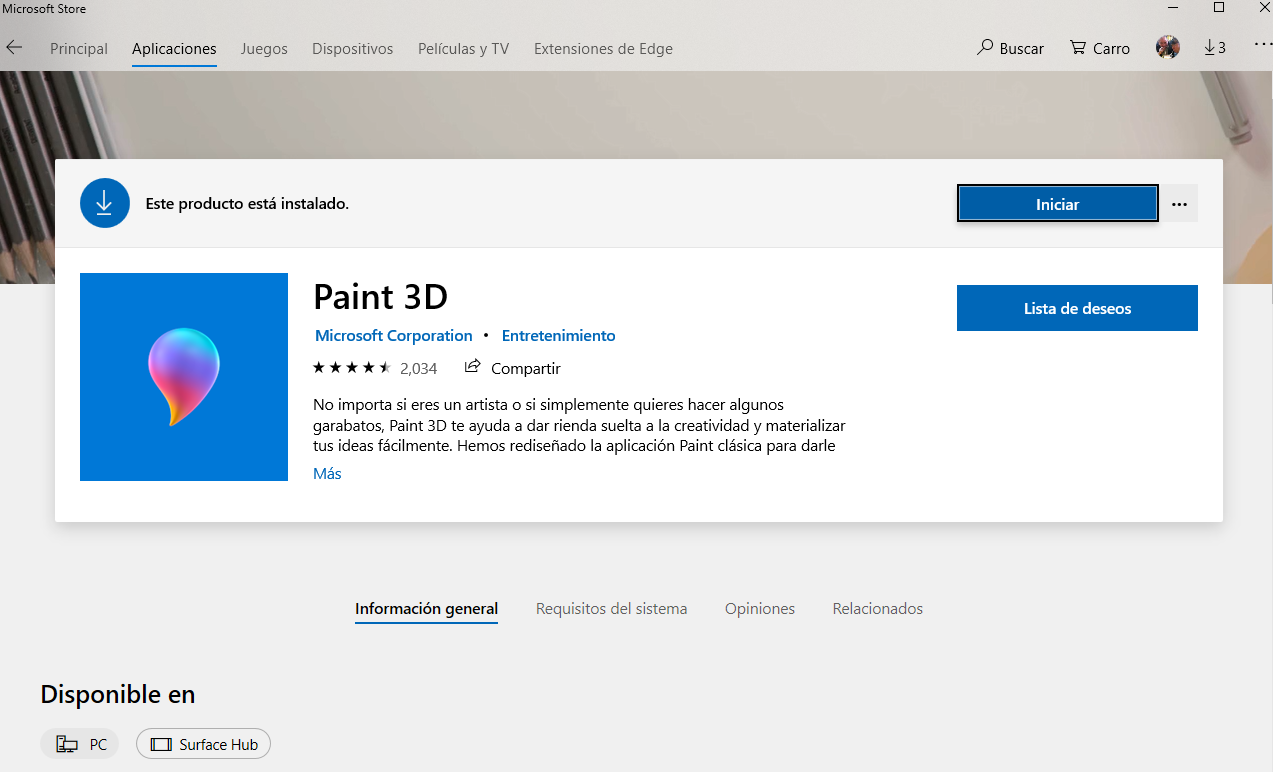The width and height of the screenshot is (1273, 772).
Task: Maximize the Microsoft Store window
Action: click(x=1219, y=8)
